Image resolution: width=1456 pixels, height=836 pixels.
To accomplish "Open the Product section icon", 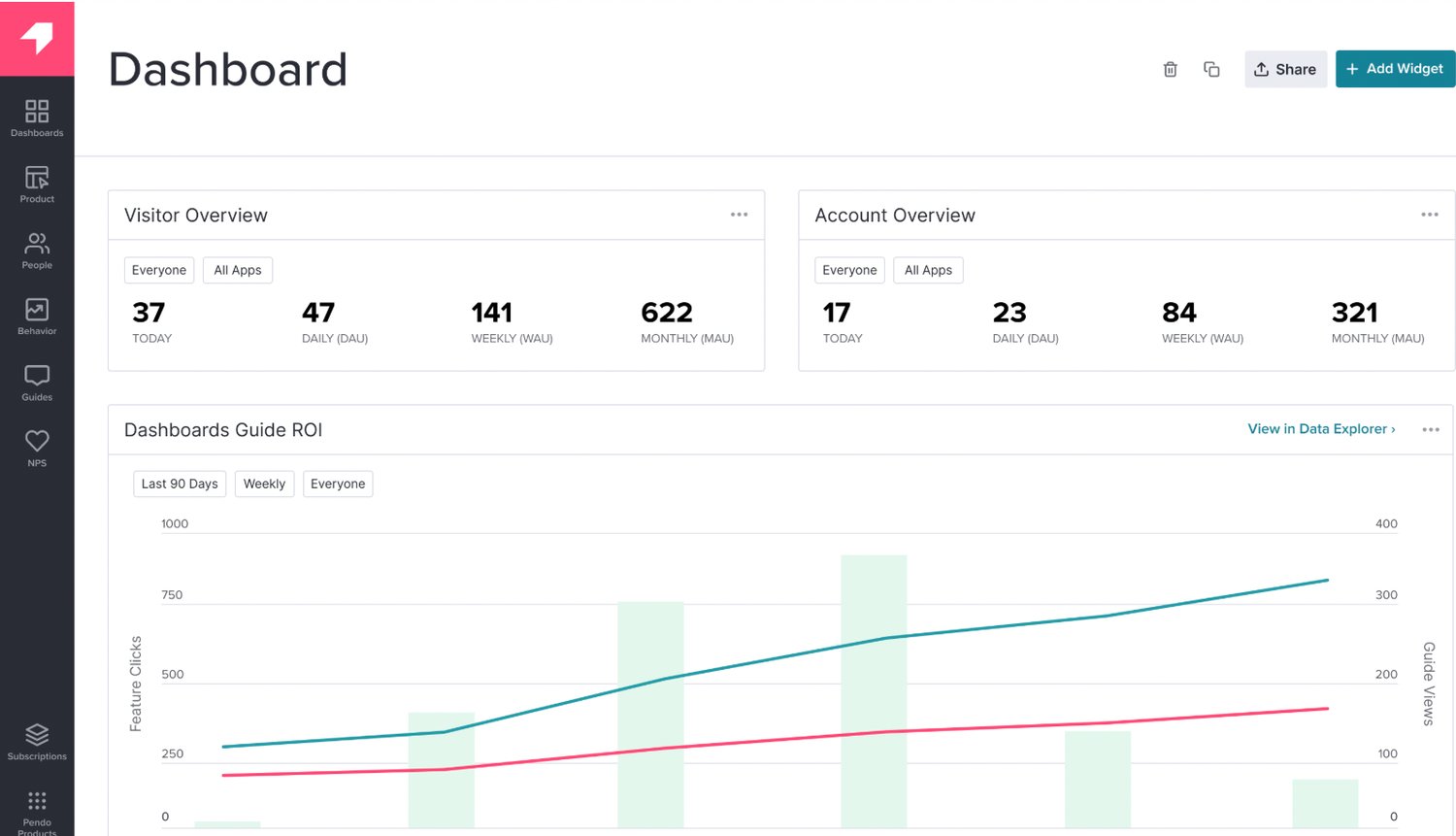I will tap(37, 178).
